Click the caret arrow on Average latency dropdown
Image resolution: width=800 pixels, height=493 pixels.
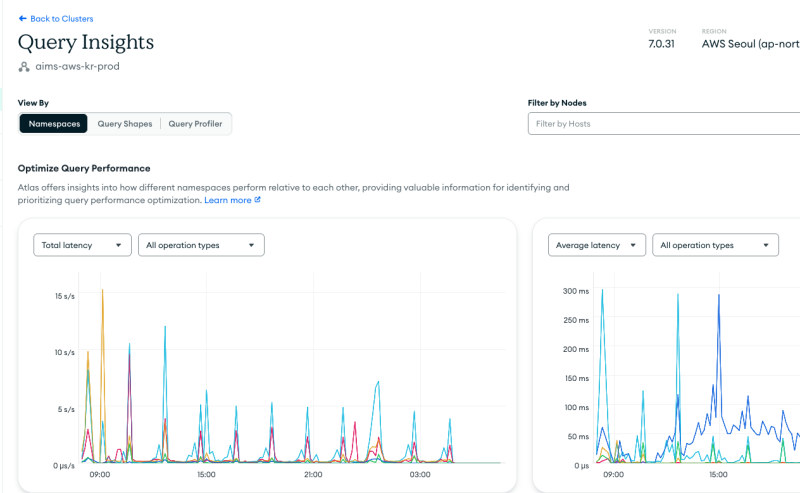point(634,245)
